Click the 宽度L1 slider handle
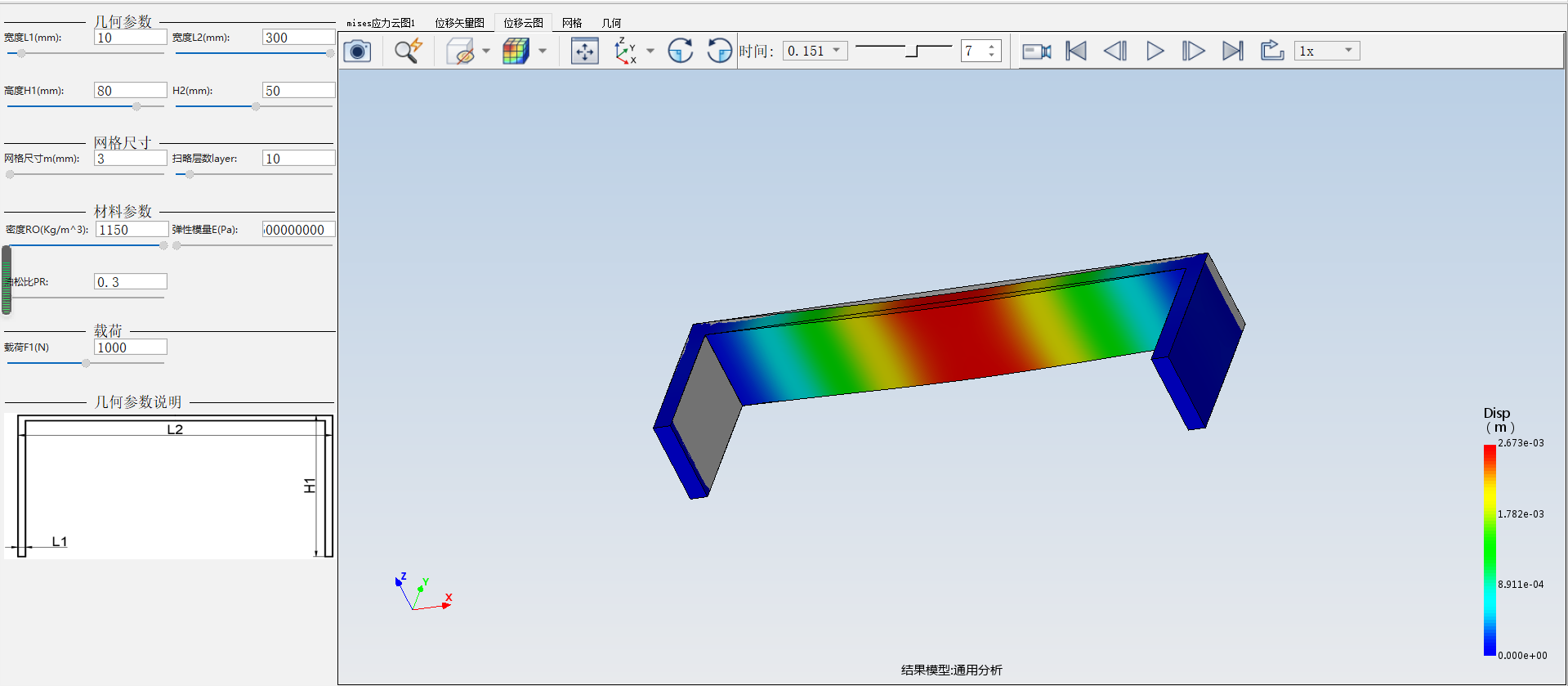 coord(21,53)
